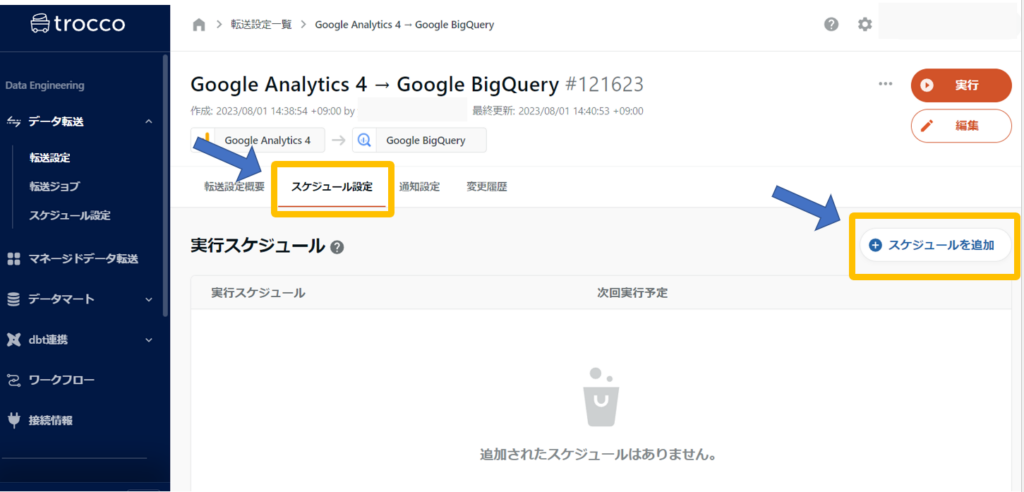Click the trocco logo
This screenshot has height=492, width=1024.
[78, 22]
